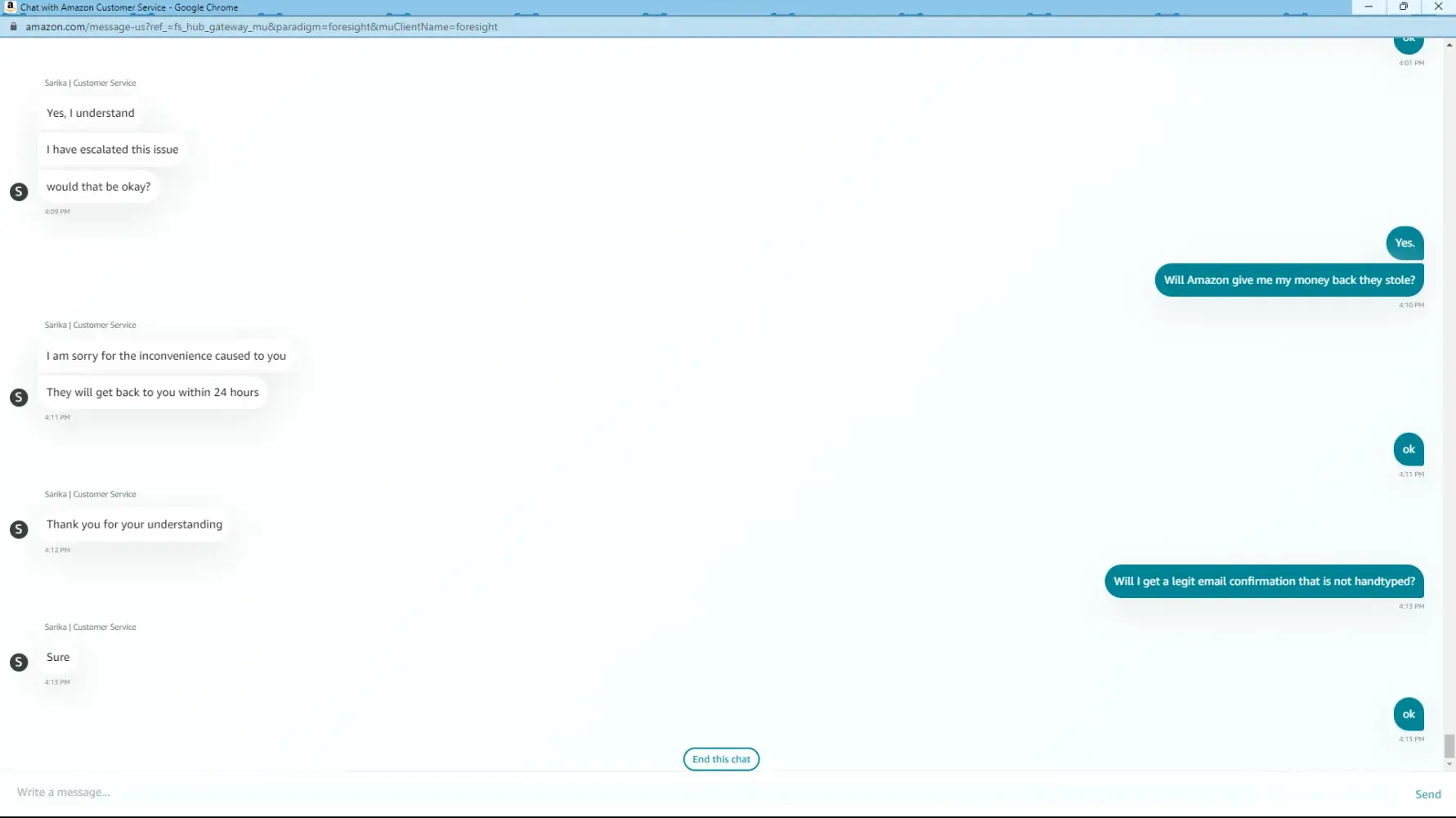This screenshot has width=1456, height=818.
Task: Click the 4:15 PM timestamp
Action: coord(1411,739)
